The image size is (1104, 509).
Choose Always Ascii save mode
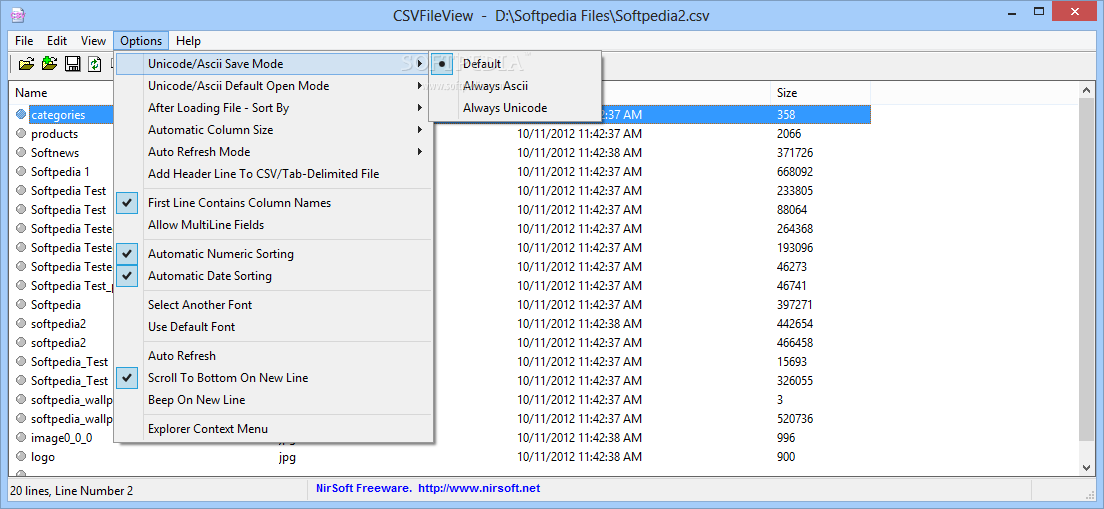coord(515,86)
